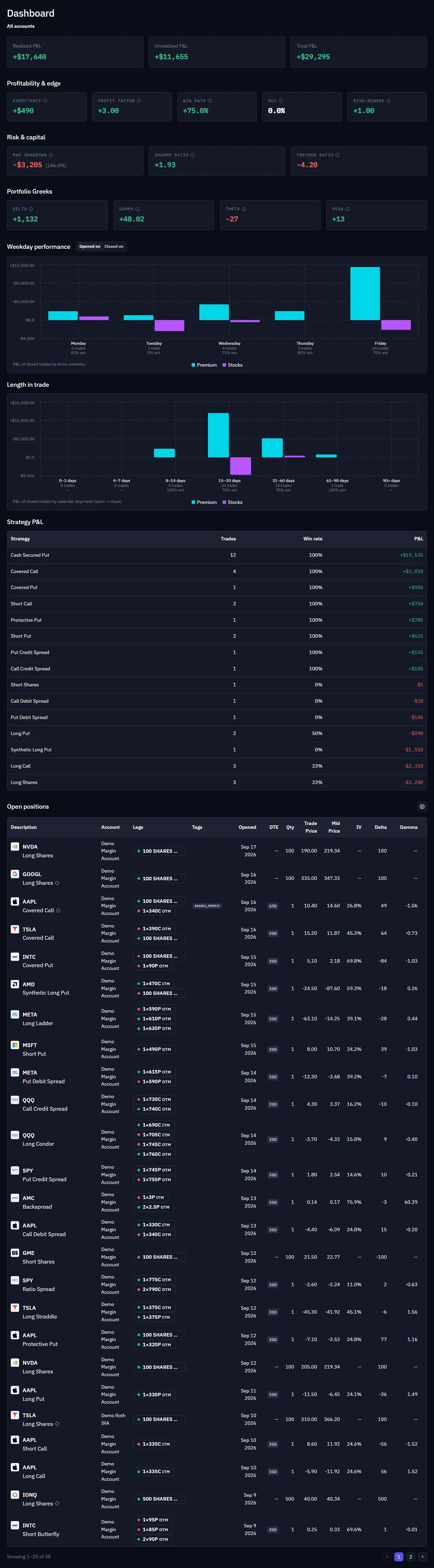This screenshot has height=1568, width=434.
Task: Click the current page 1 button
Action: point(399,1557)
